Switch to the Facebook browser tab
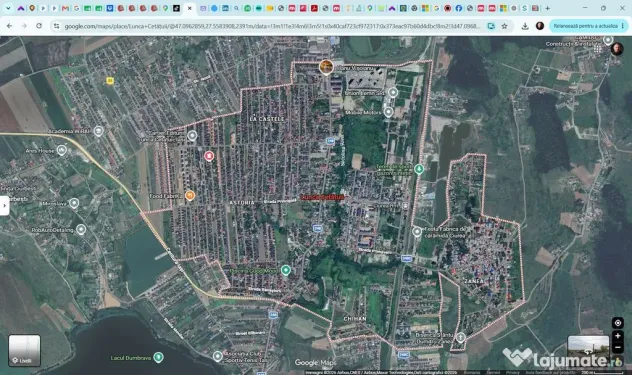The image size is (632, 375). pos(459,8)
